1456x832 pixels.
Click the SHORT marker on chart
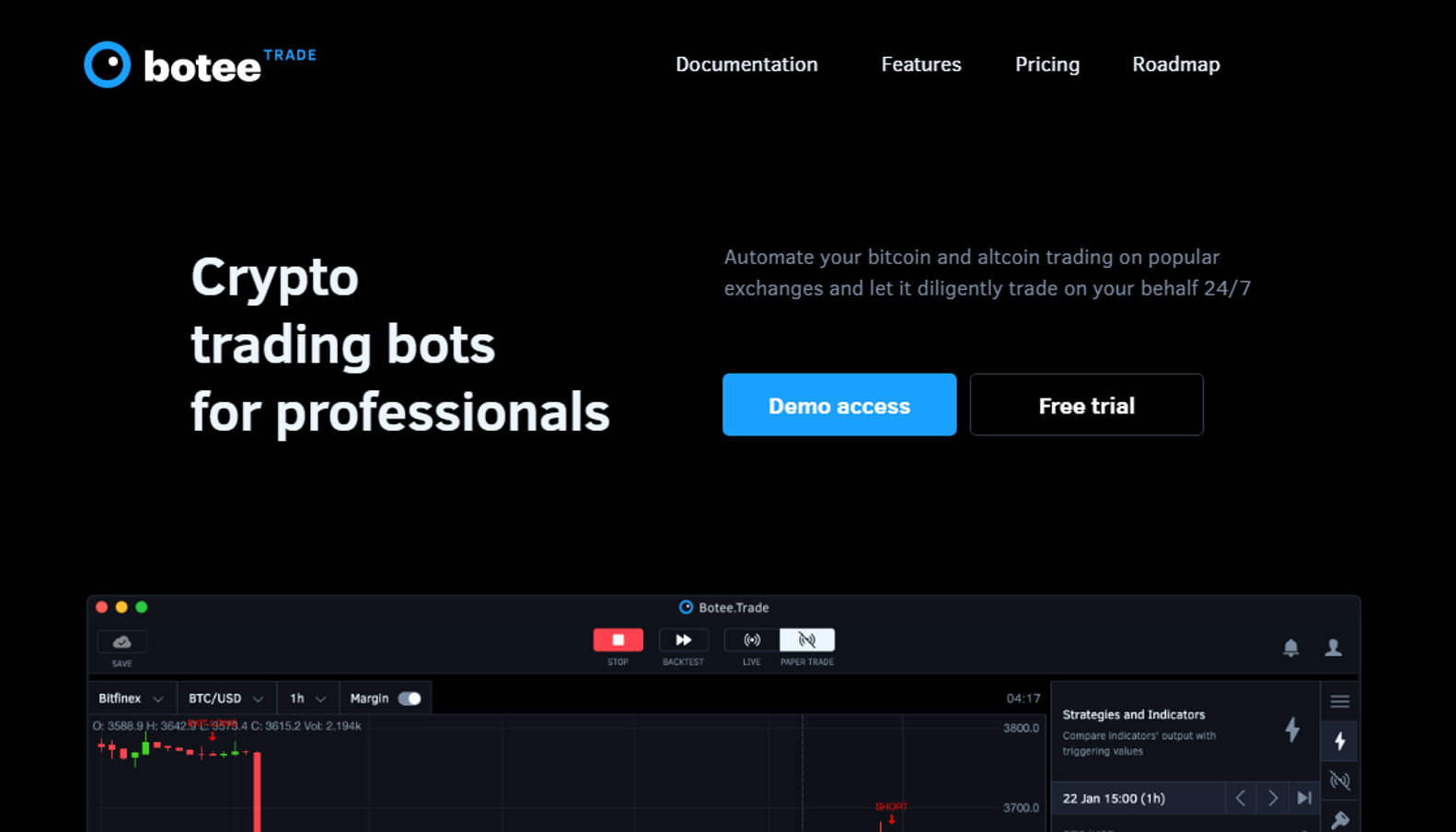891,811
